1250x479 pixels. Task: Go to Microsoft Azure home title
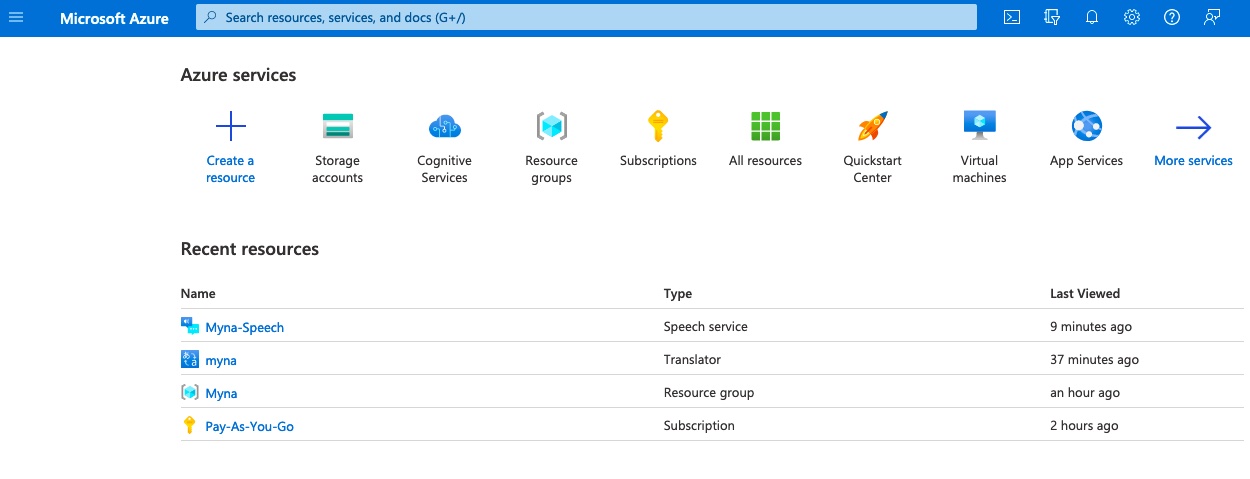[114, 18]
